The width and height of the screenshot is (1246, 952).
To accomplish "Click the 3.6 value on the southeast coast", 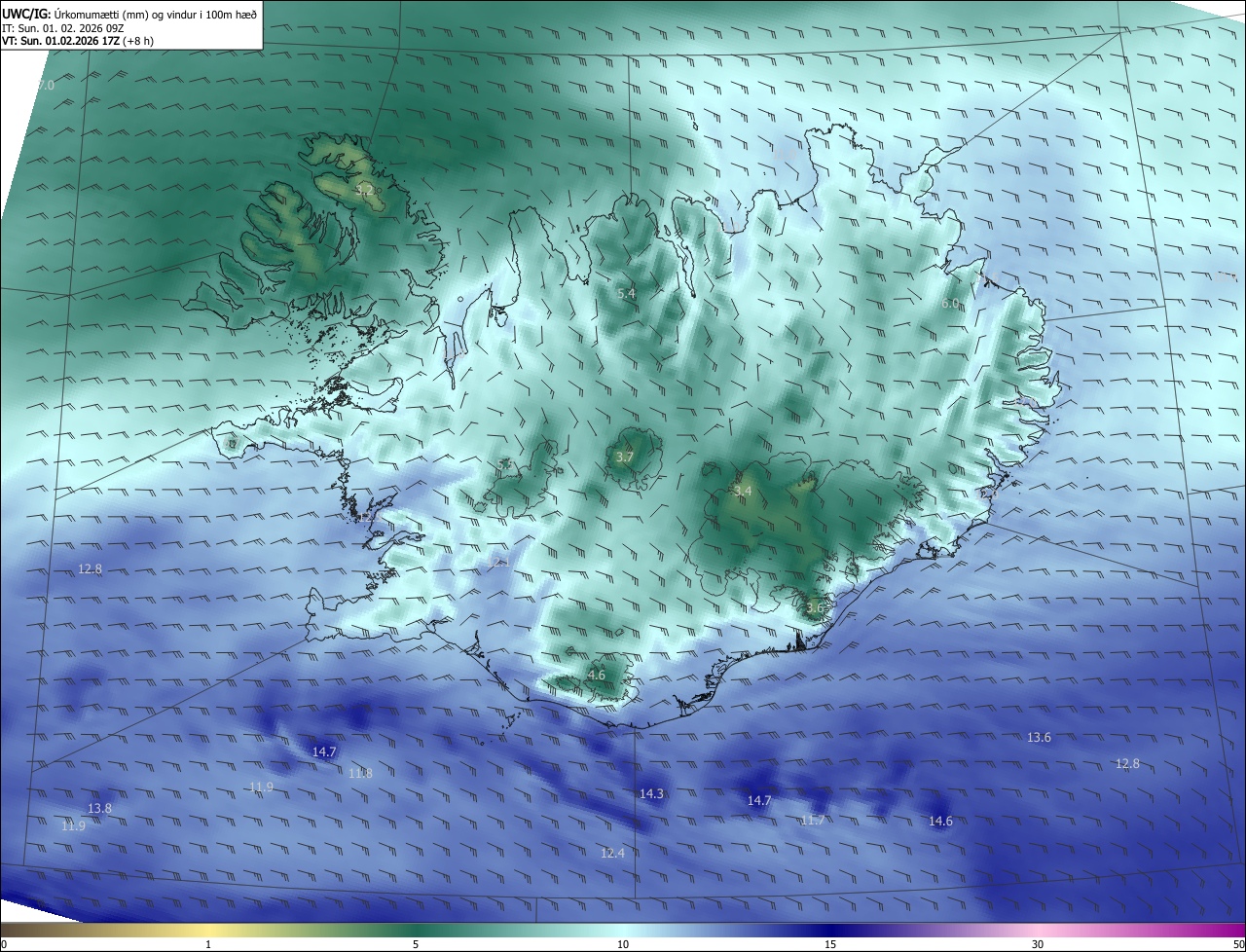I will pos(815,607).
